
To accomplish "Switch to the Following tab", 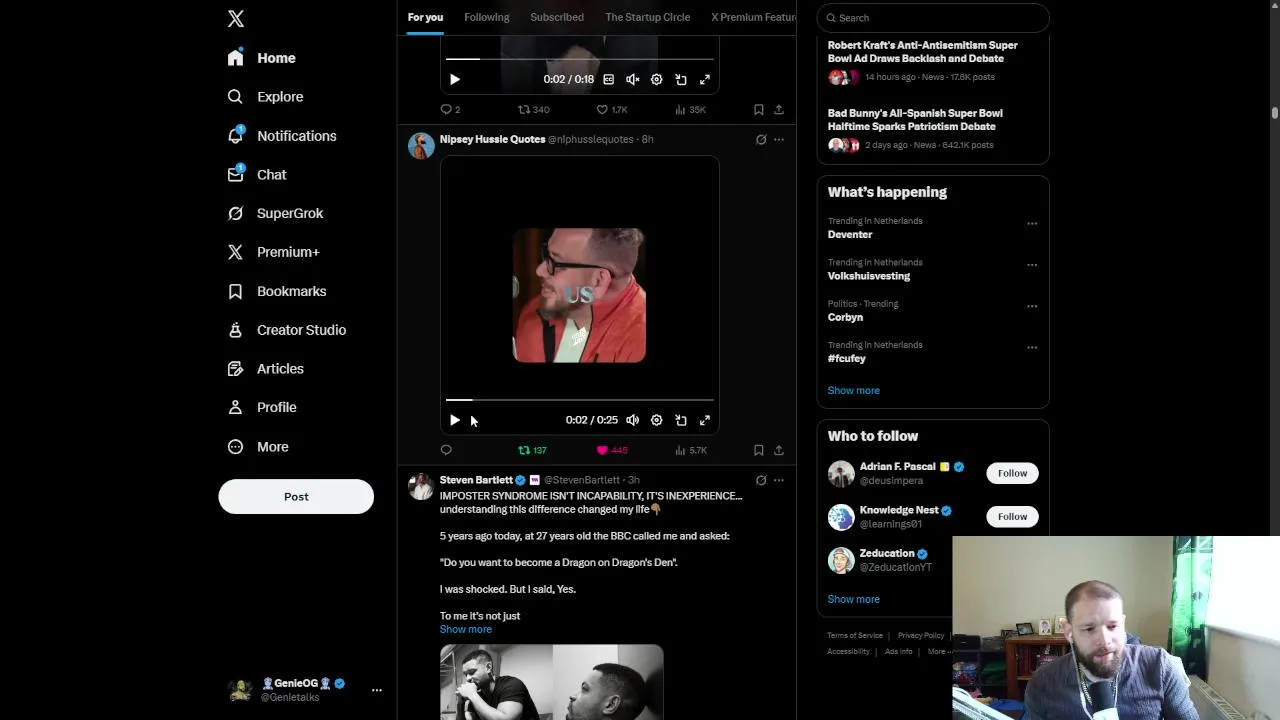I will click(x=487, y=17).
